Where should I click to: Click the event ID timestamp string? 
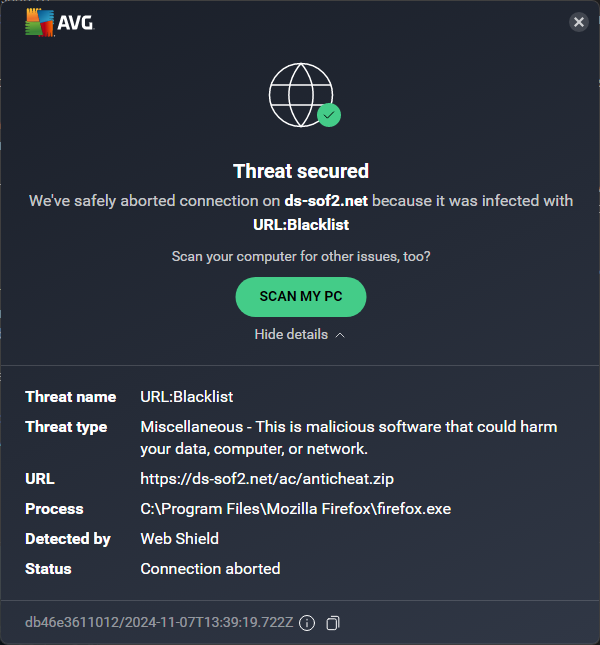pos(159,623)
